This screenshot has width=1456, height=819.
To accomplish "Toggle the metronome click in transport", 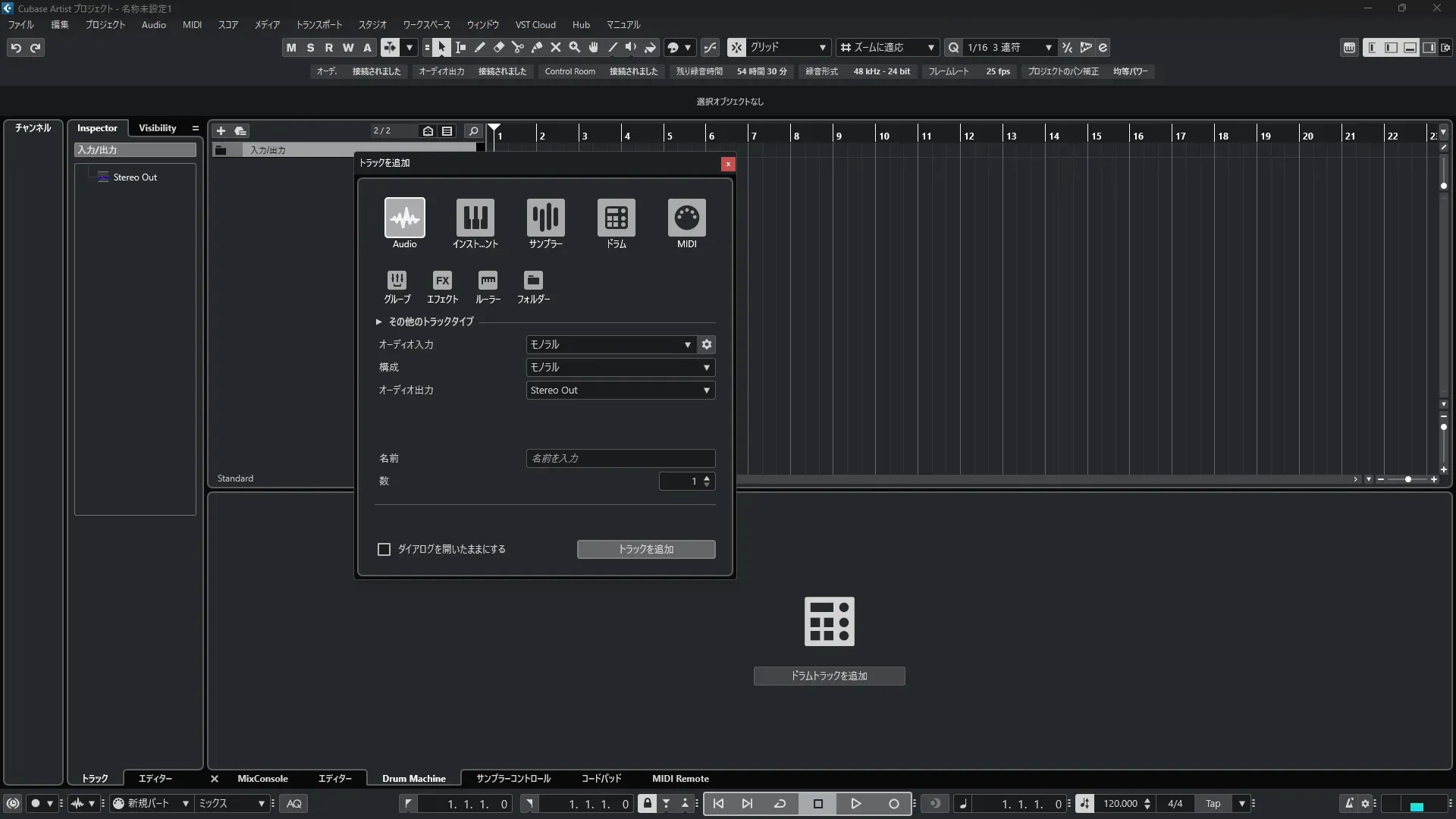I will (x=1349, y=803).
